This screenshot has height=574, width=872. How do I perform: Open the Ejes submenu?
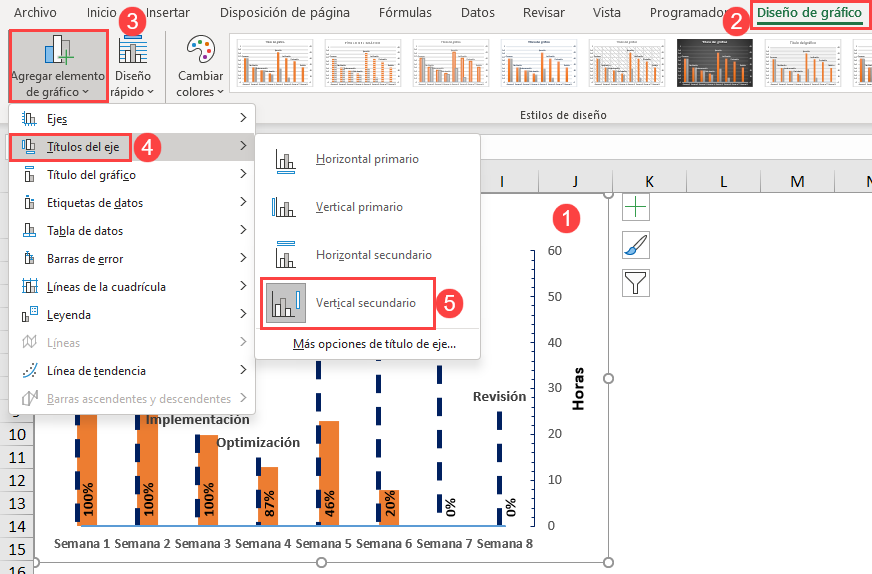pos(132,118)
